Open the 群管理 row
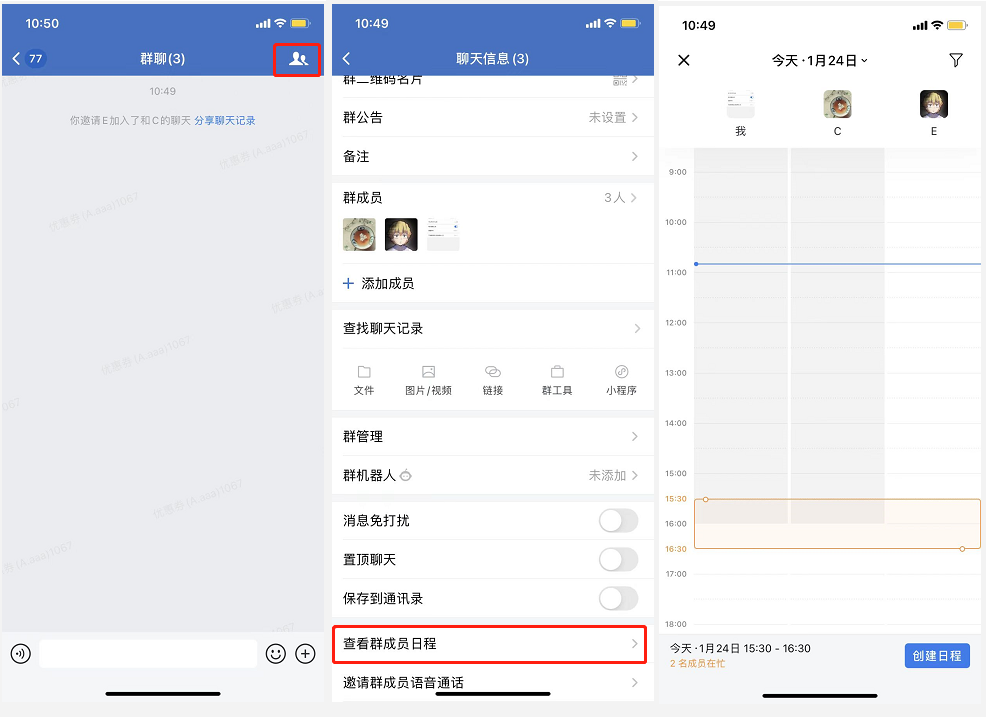 (492, 436)
